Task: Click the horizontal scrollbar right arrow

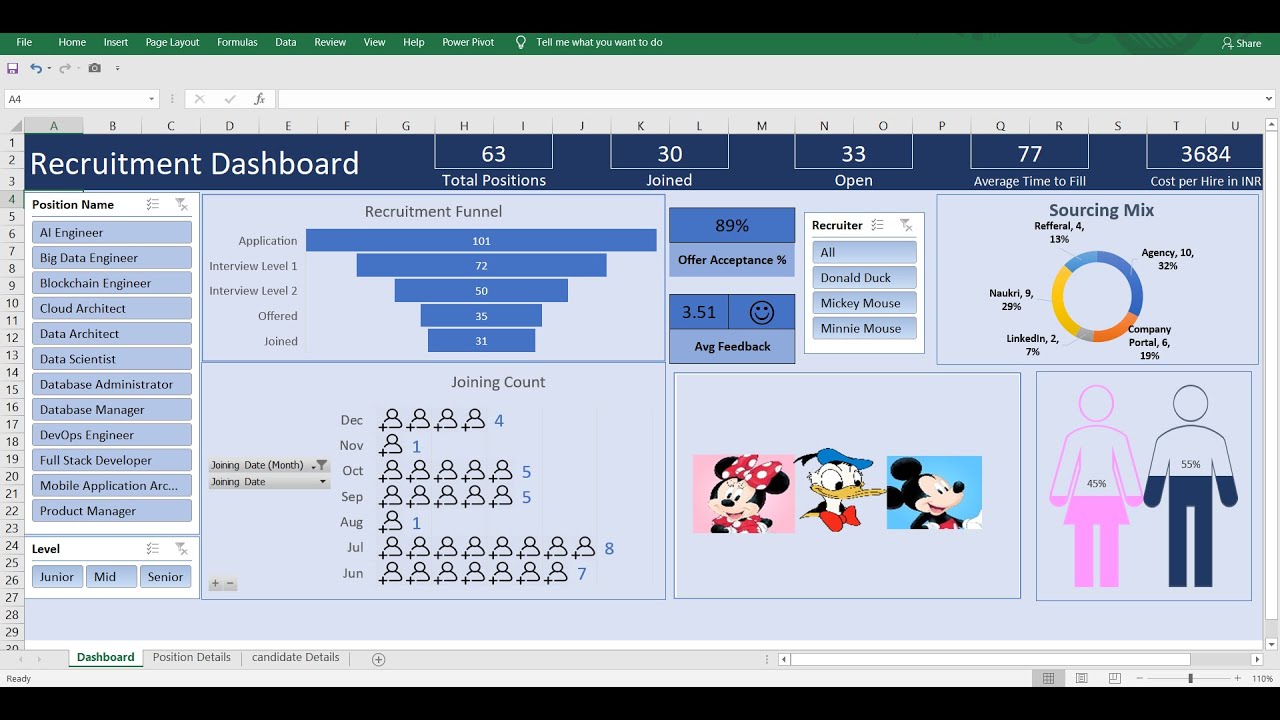Action: click(1257, 659)
